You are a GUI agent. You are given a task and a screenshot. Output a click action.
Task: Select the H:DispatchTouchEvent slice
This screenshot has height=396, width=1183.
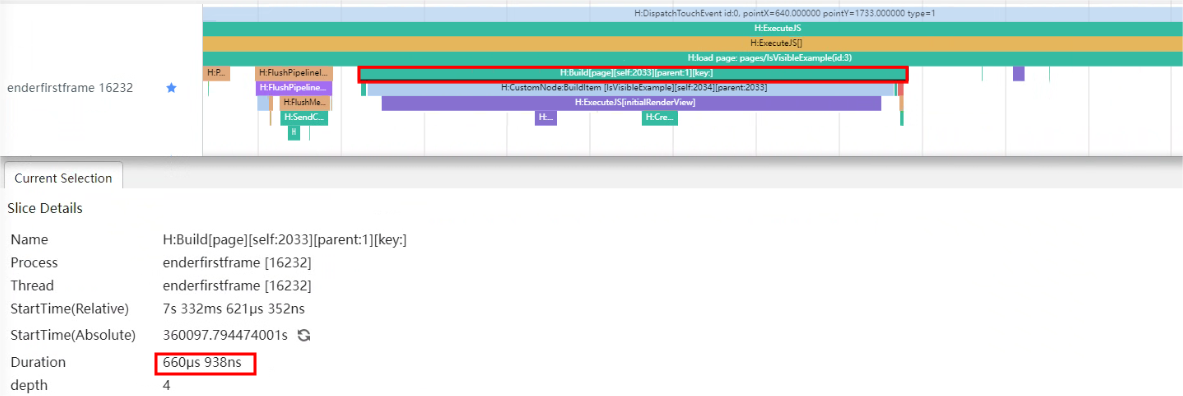coord(693,14)
